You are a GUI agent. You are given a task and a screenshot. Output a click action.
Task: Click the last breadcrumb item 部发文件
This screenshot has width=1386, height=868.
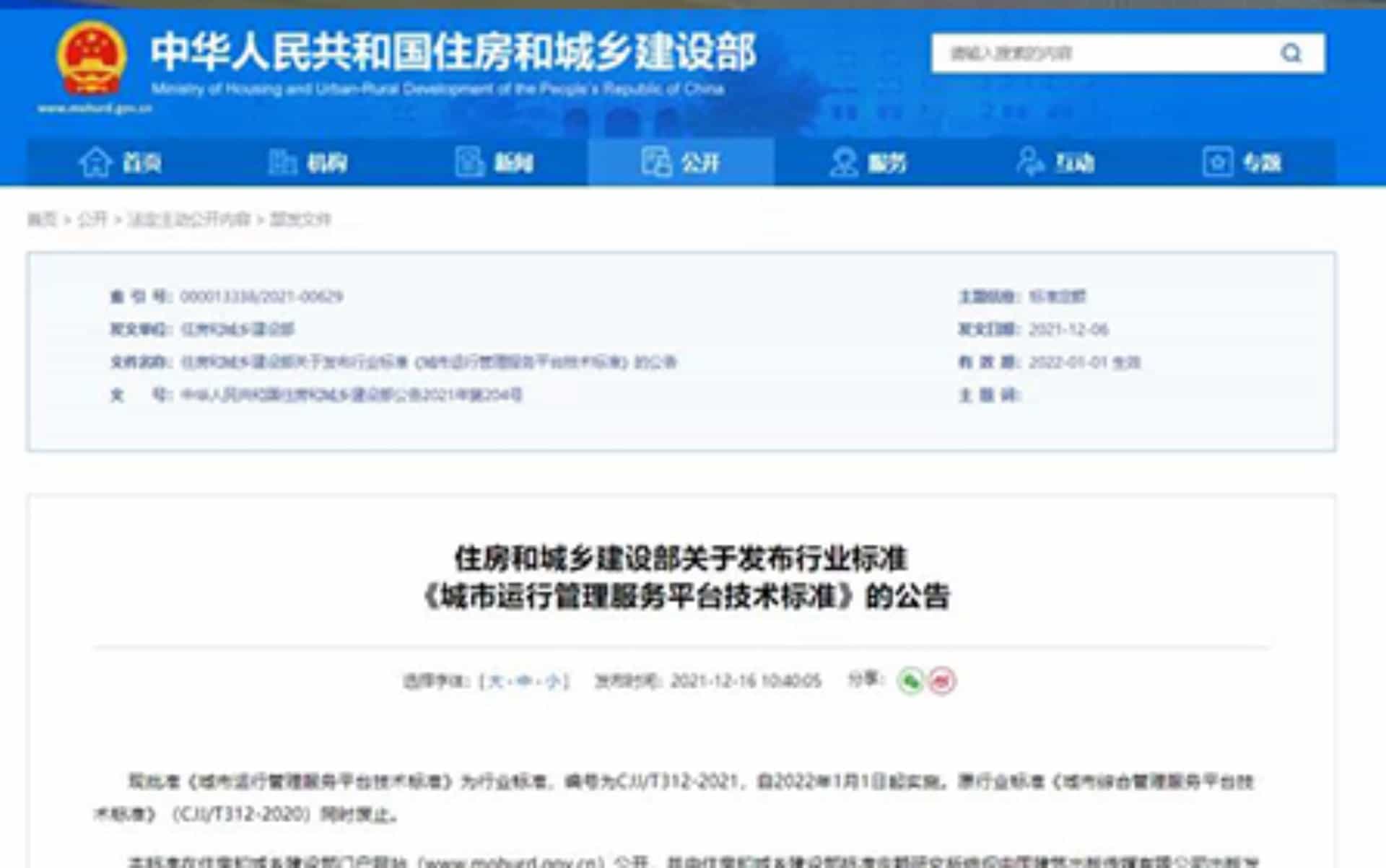tap(300, 219)
